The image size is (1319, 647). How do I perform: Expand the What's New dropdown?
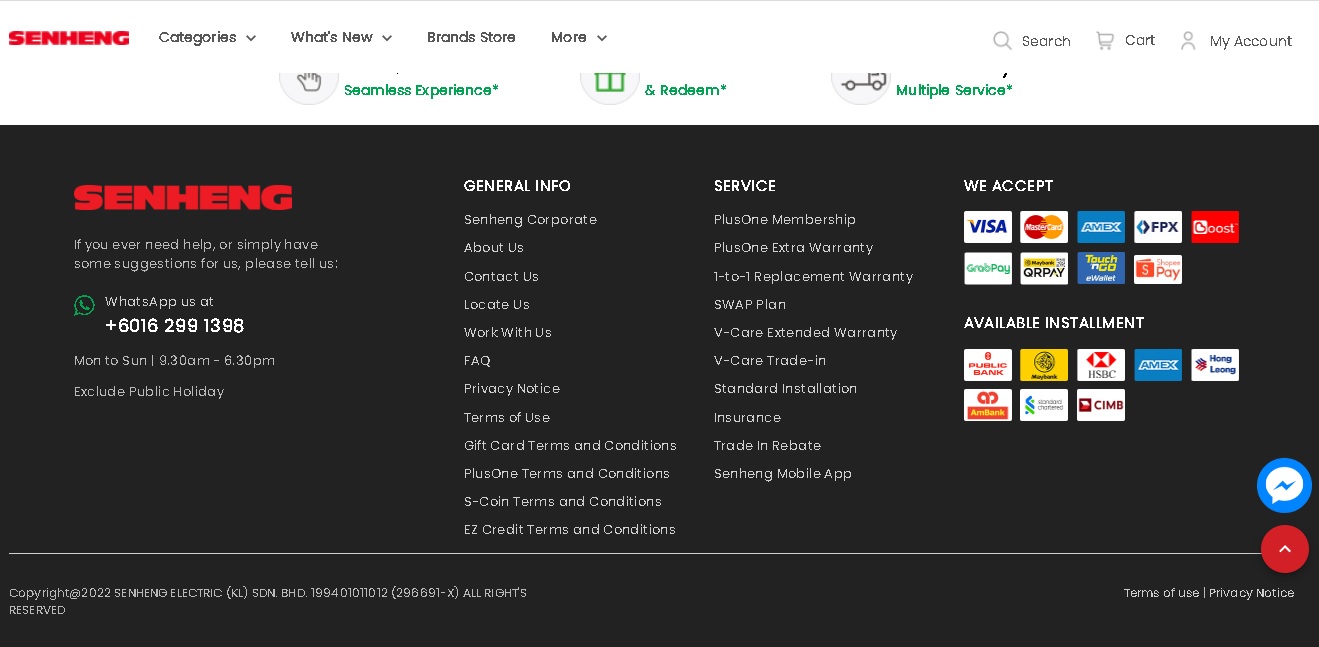(x=341, y=38)
